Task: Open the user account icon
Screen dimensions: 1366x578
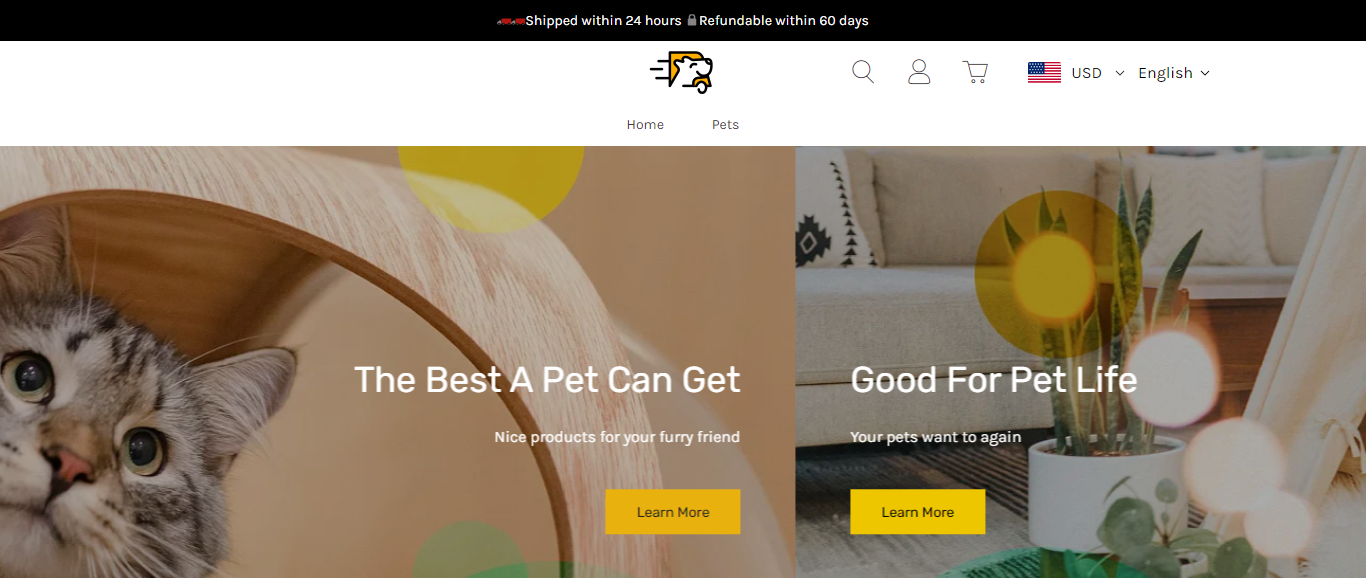Action: [919, 72]
